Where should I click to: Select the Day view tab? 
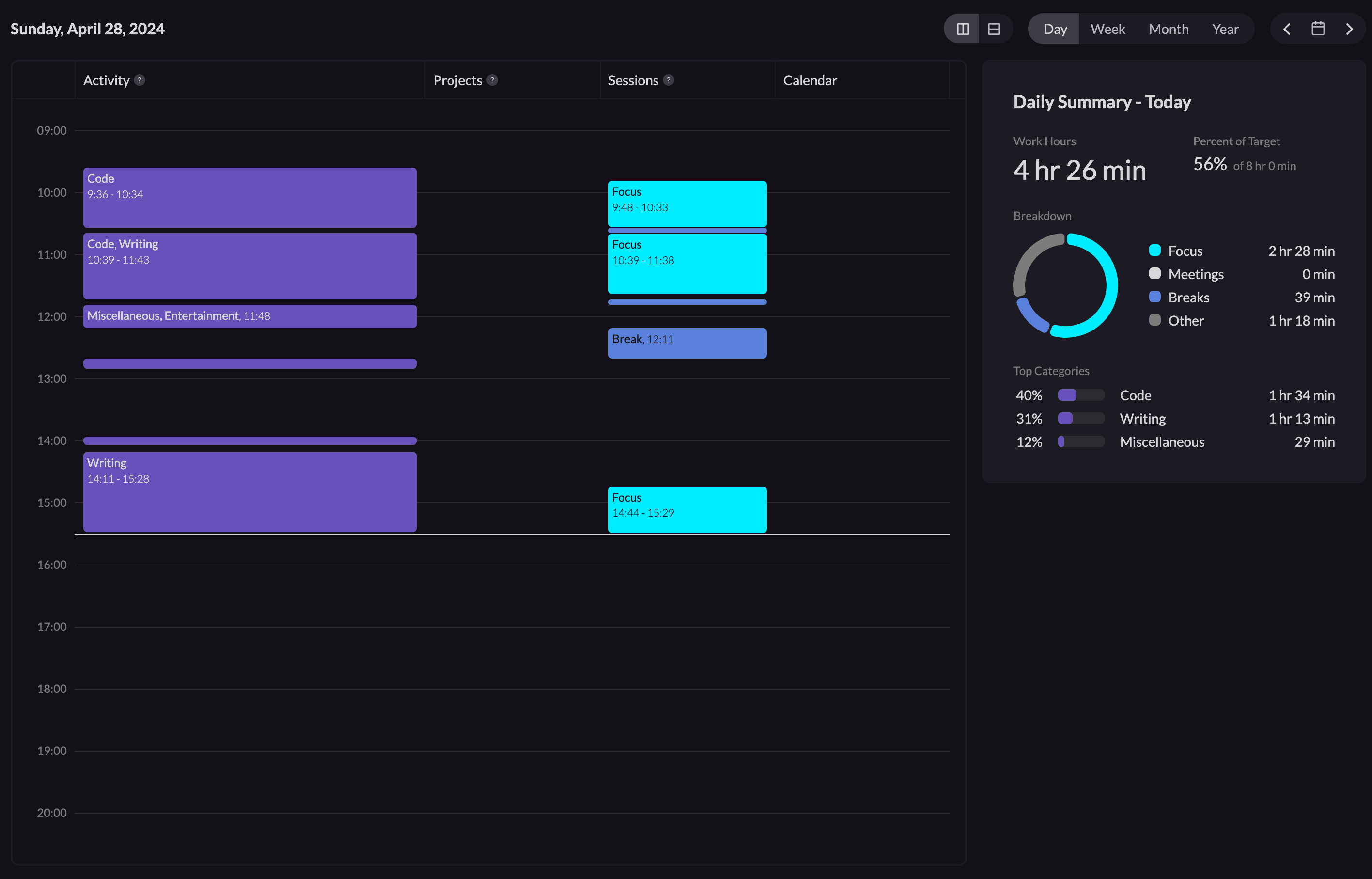click(1055, 29)
